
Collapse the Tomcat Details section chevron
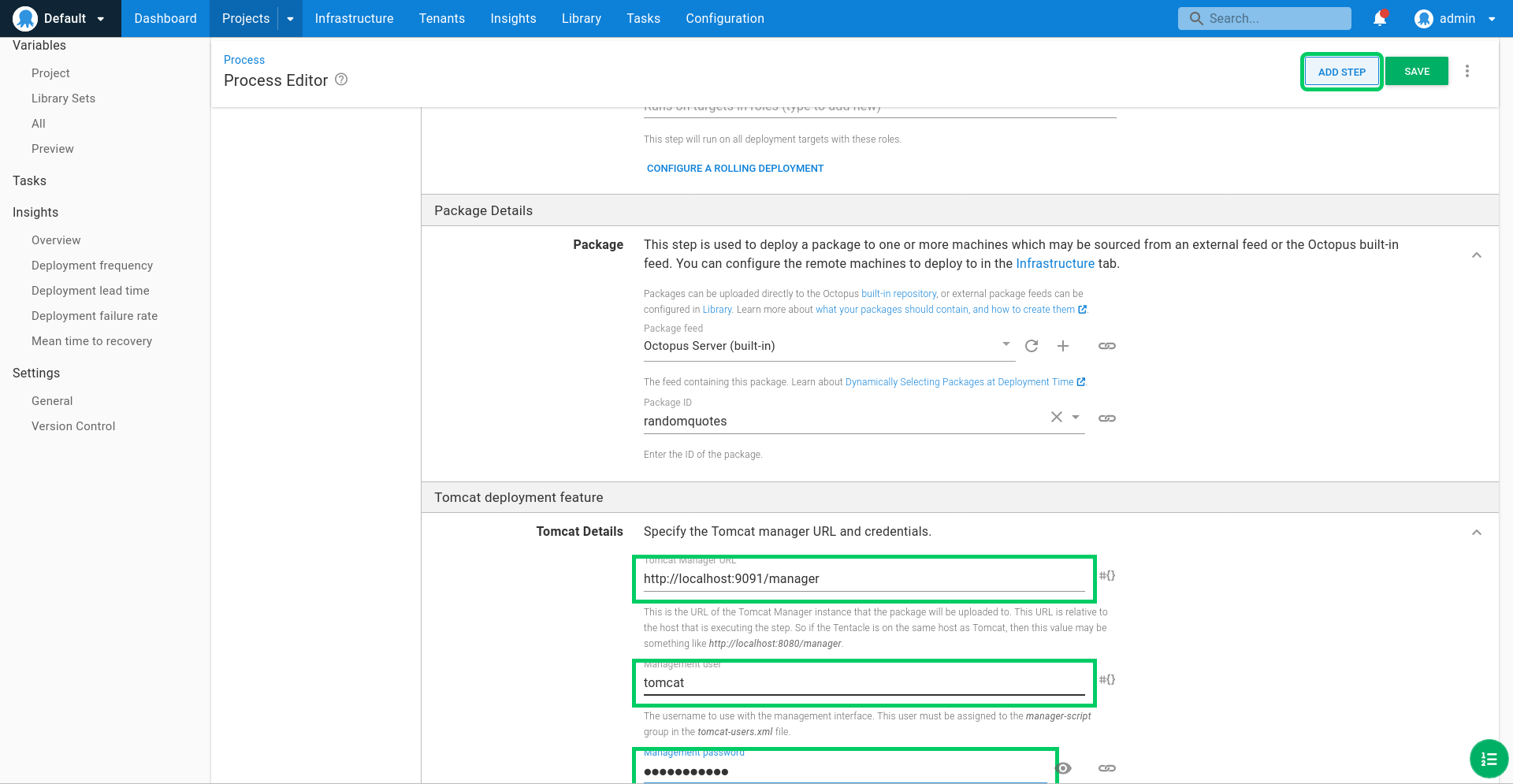(1477, 532)
